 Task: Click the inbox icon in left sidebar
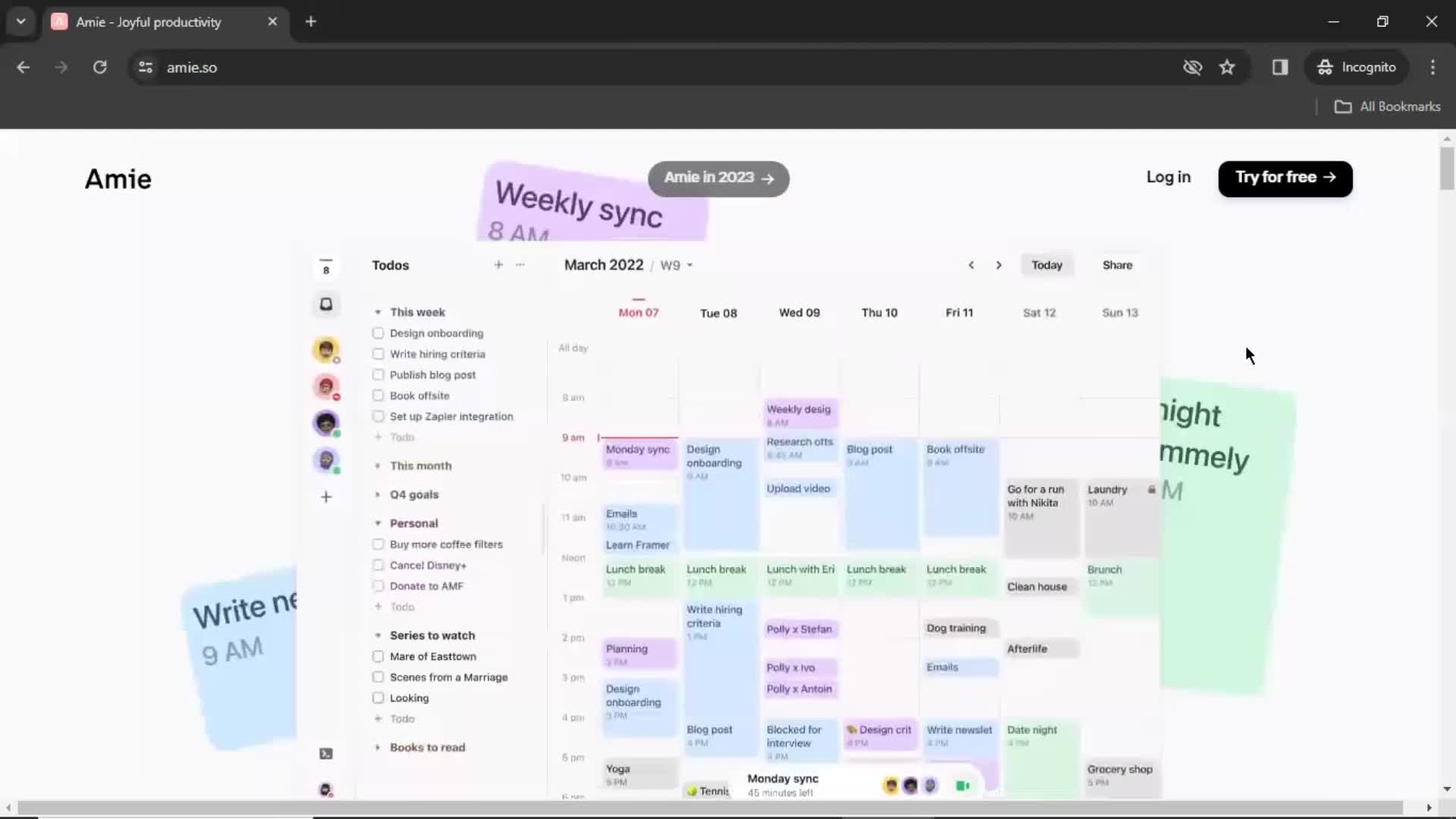(326, 304)
